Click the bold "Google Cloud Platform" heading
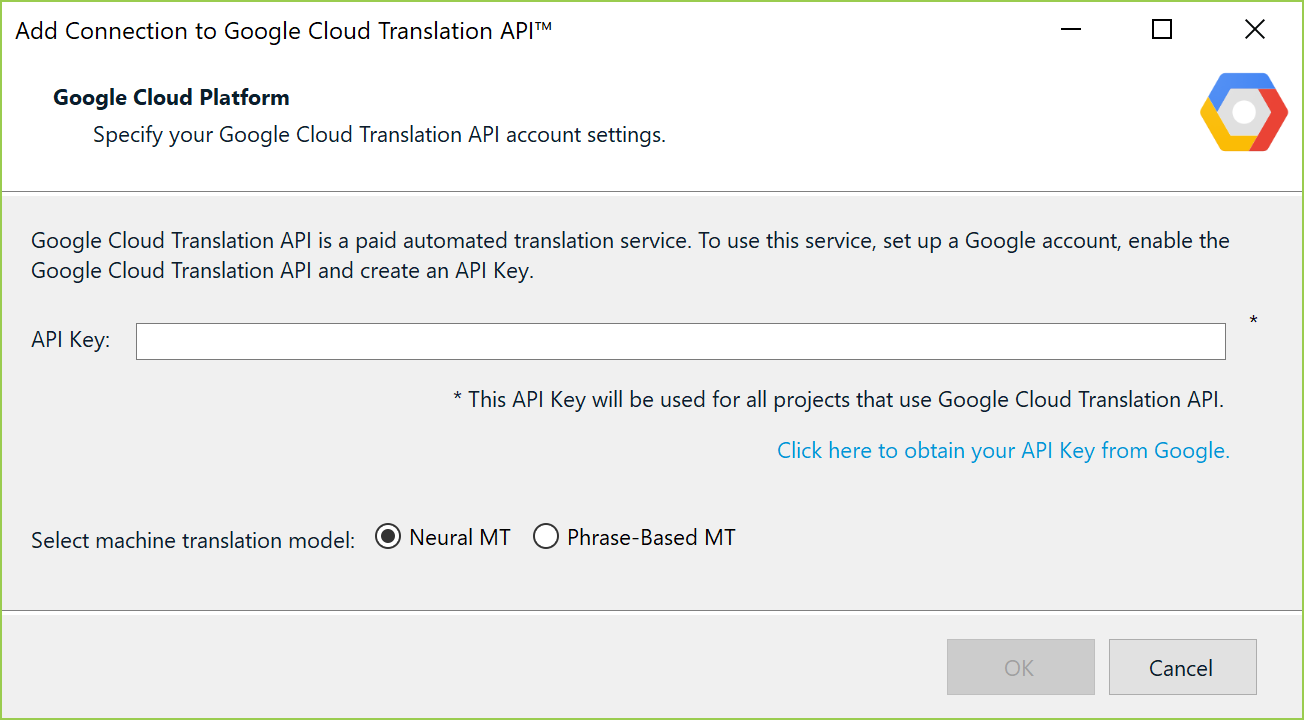This screenshot has height=720, width=1304. pos(171,98)
